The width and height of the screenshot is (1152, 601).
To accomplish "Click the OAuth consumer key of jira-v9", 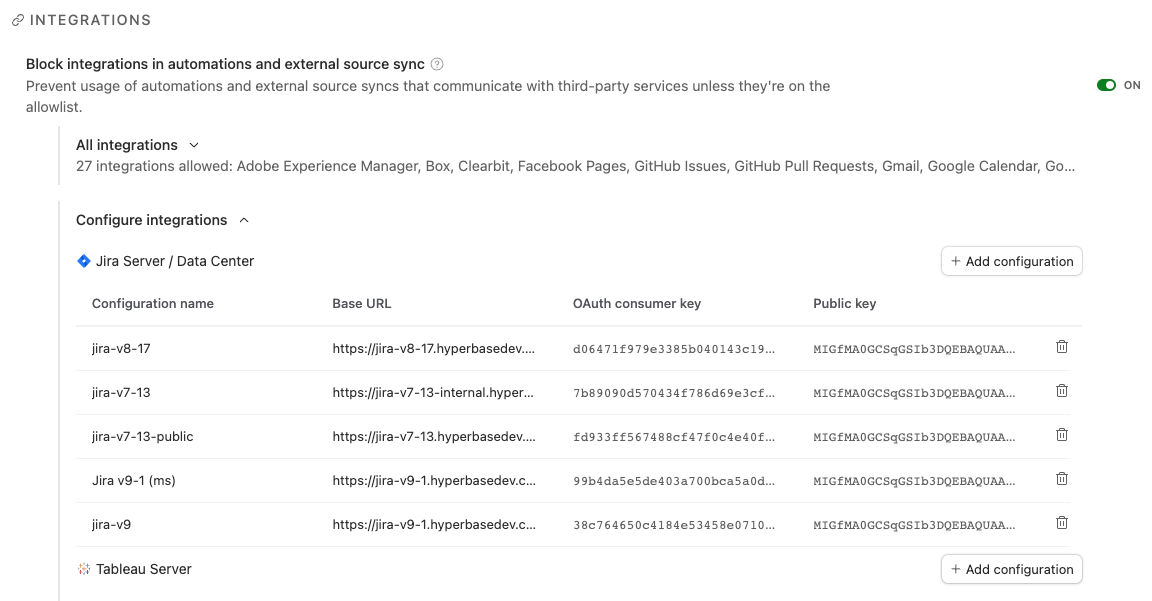I will (x=674, y=525).
